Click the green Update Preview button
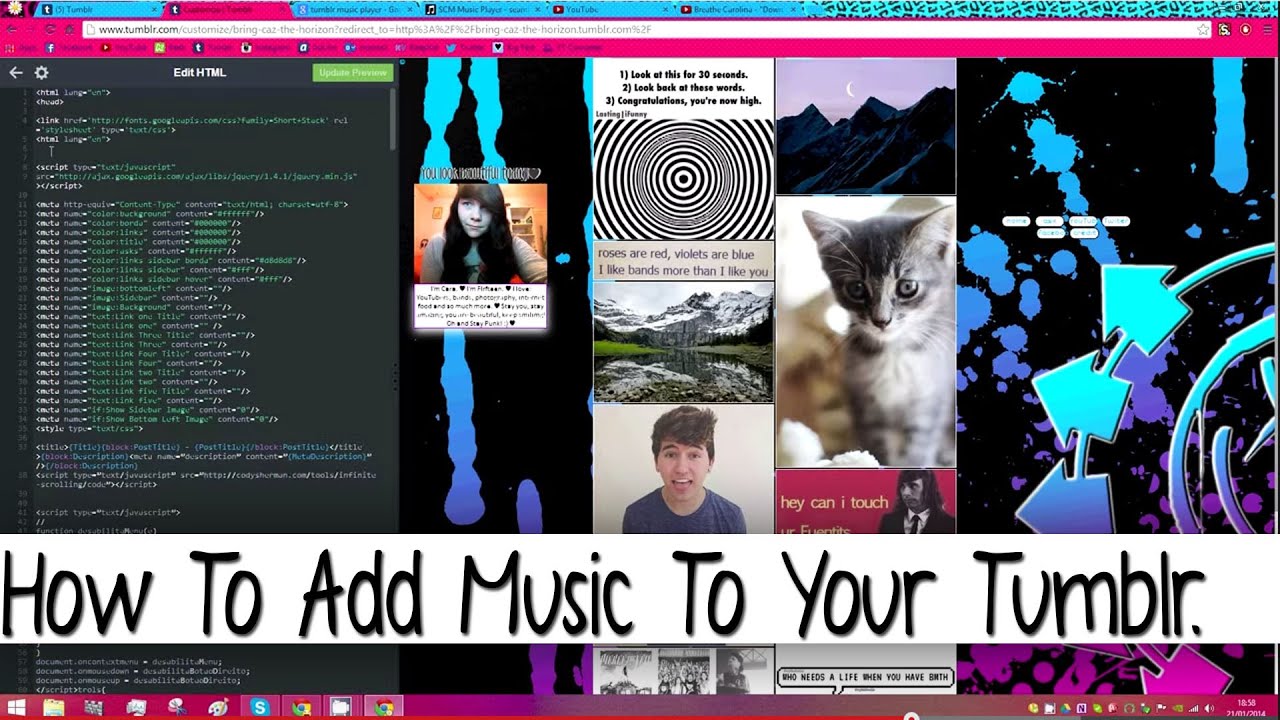 tap(353, 73)
